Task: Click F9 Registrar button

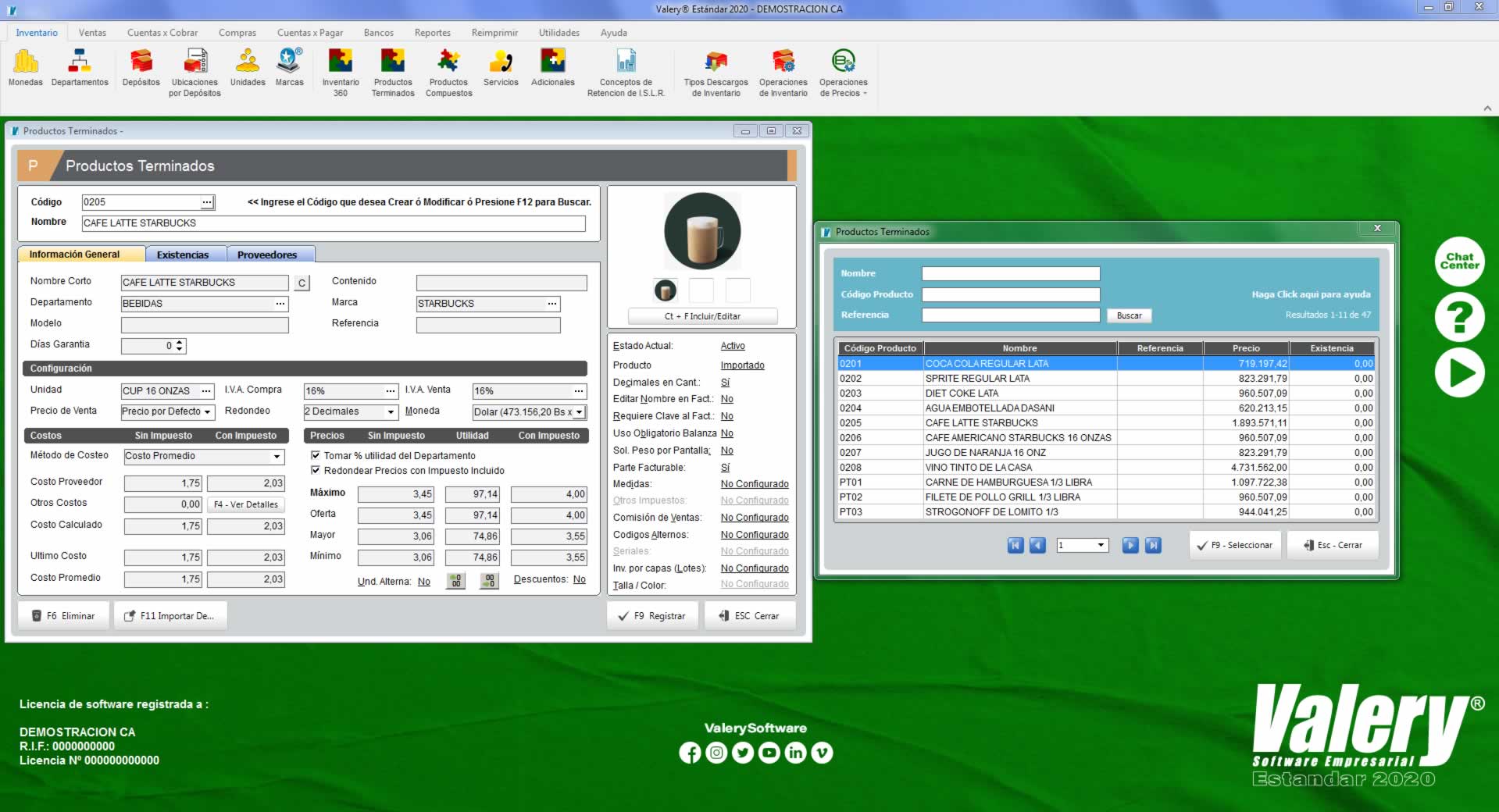Action: tap(652, 616)
